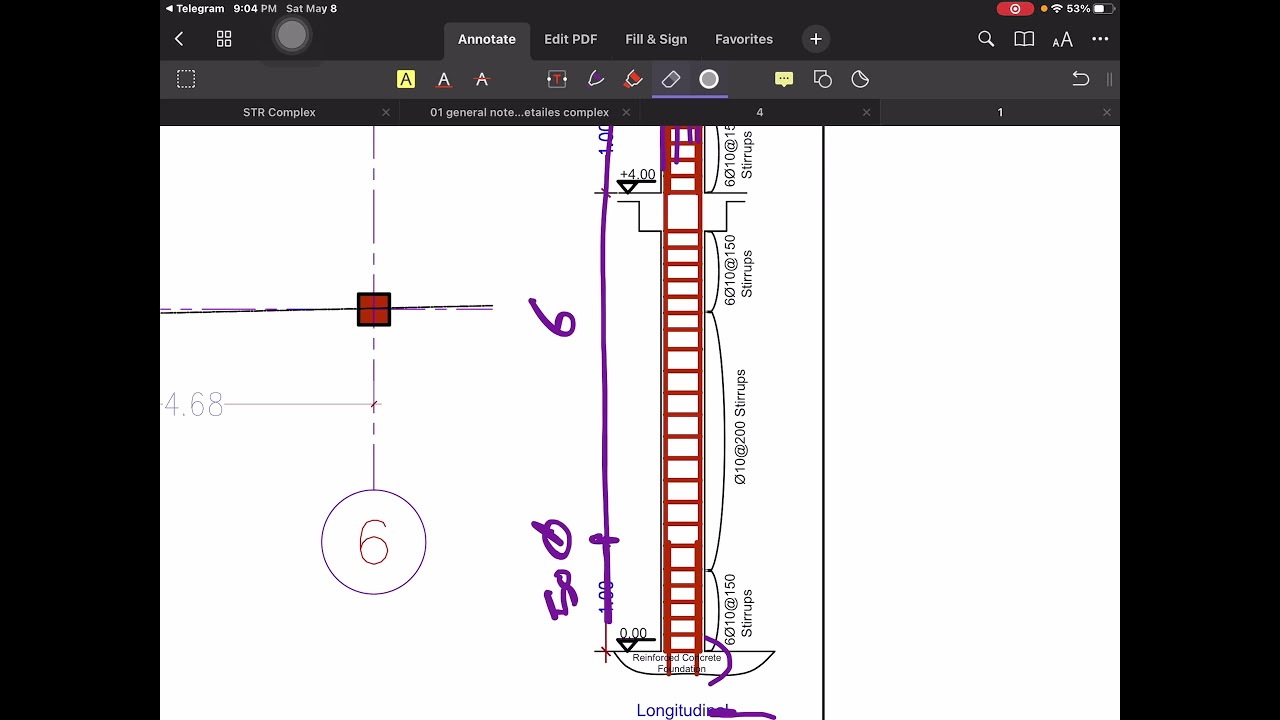Tap the blue Longitudinal caption text

pos(683,710)
